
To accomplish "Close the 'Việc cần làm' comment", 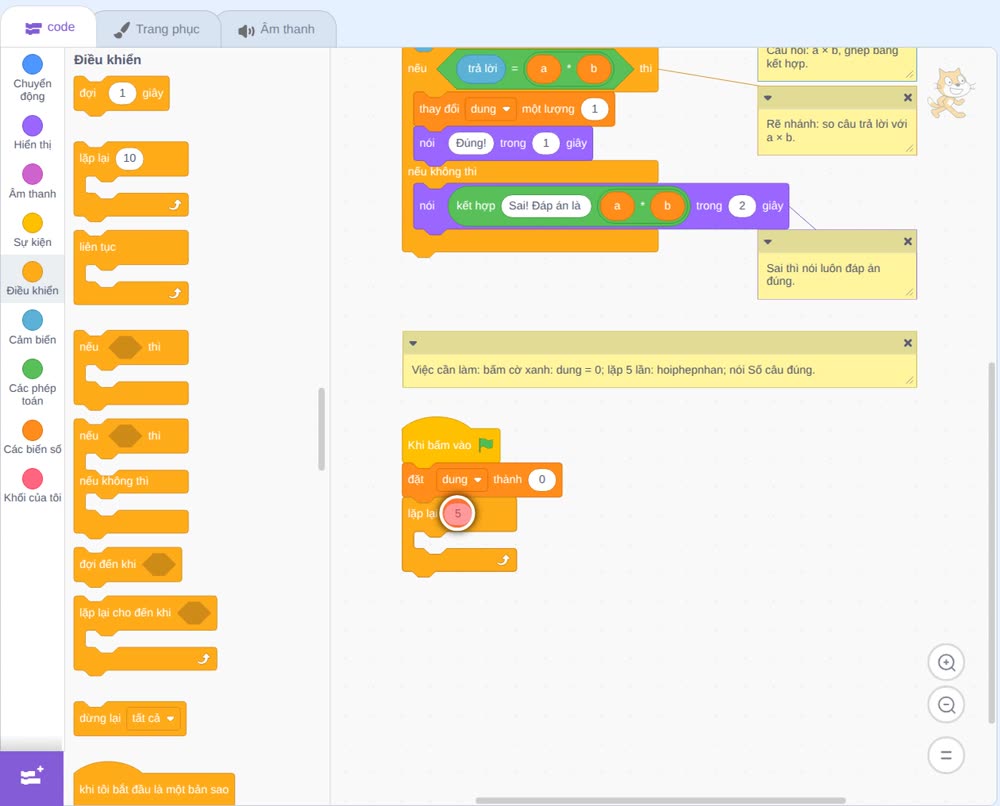I will tap(908, 343).
